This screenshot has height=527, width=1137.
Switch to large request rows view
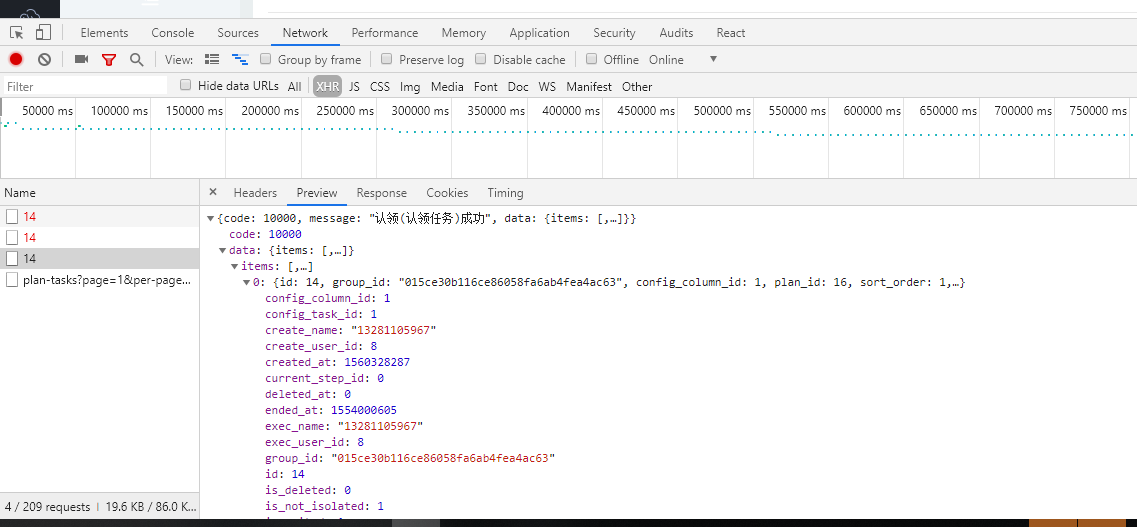pos(212,60)
